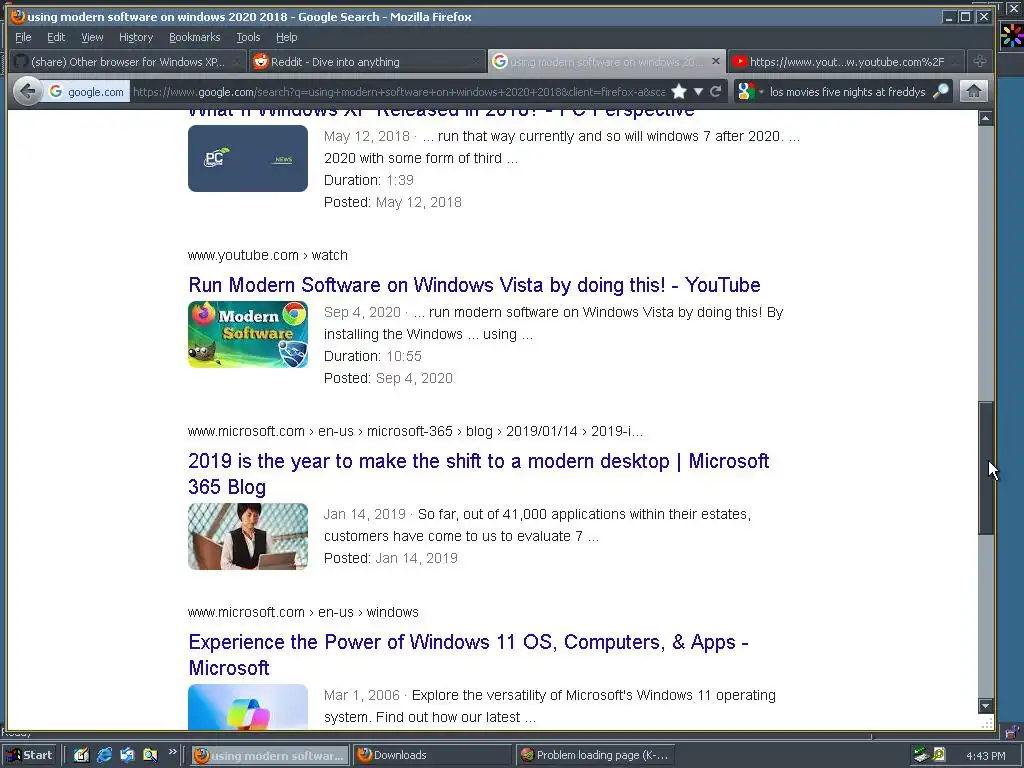Screen dimensions: 1024x768
Task: Click the www.microsoft.com › en-us › windows breadcrumb
Action: point(303,613)
